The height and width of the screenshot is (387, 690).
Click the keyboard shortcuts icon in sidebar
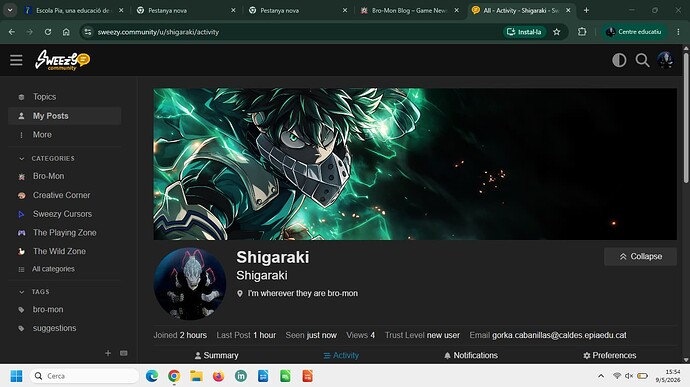pos(124,353)
